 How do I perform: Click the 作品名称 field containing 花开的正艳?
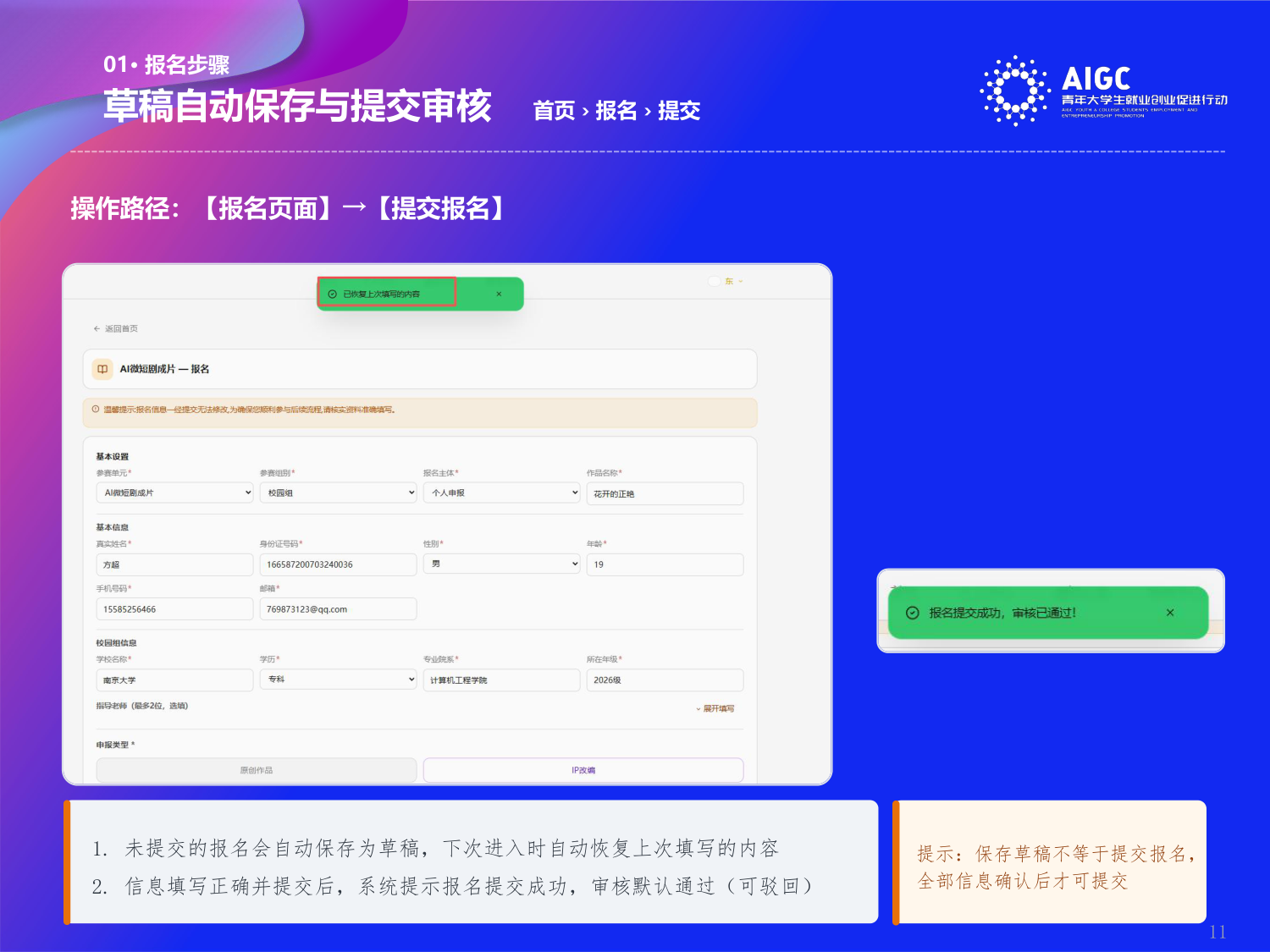665,493
